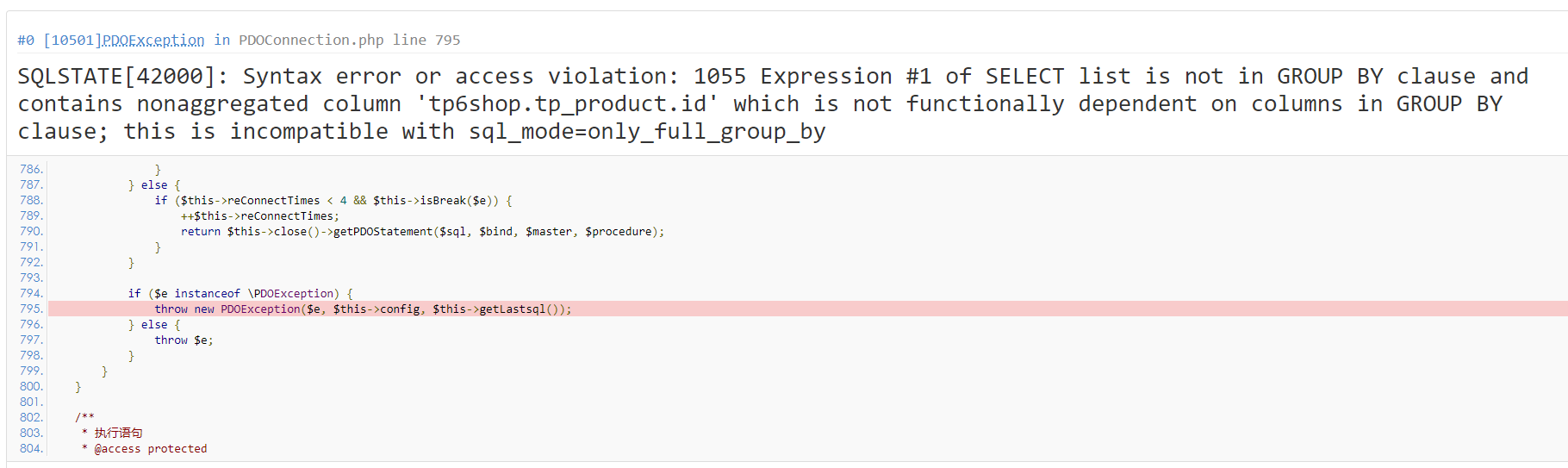This screenshot has width=1568, height=468.
Task: Click line number 804 in the gutter
Action: 31,448
